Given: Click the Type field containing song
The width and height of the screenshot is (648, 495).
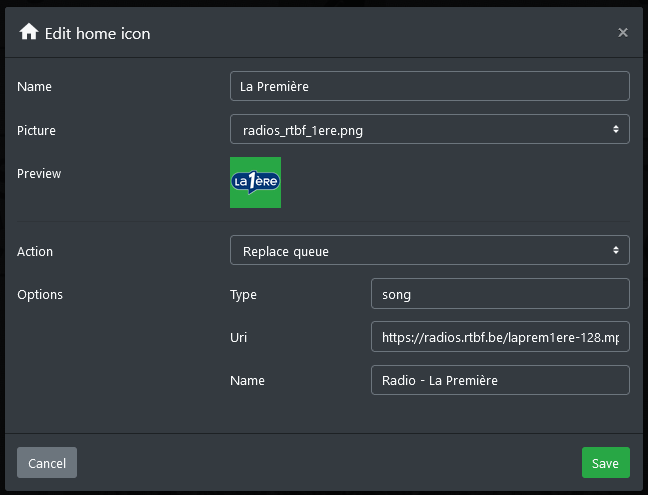Looking at the screenshot, I should (500, 294).
